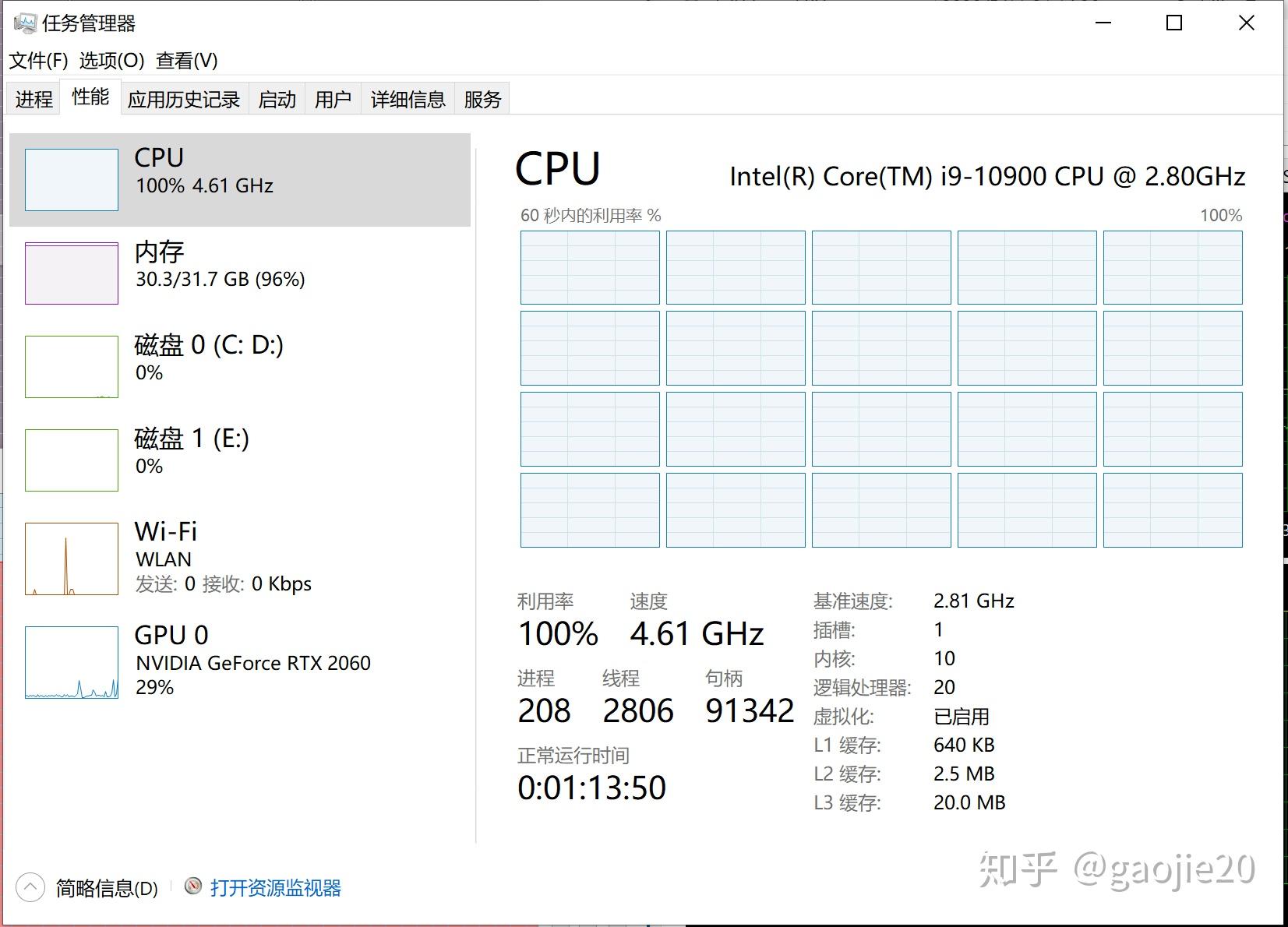Open the 选项(O) menu

(111, 60)
